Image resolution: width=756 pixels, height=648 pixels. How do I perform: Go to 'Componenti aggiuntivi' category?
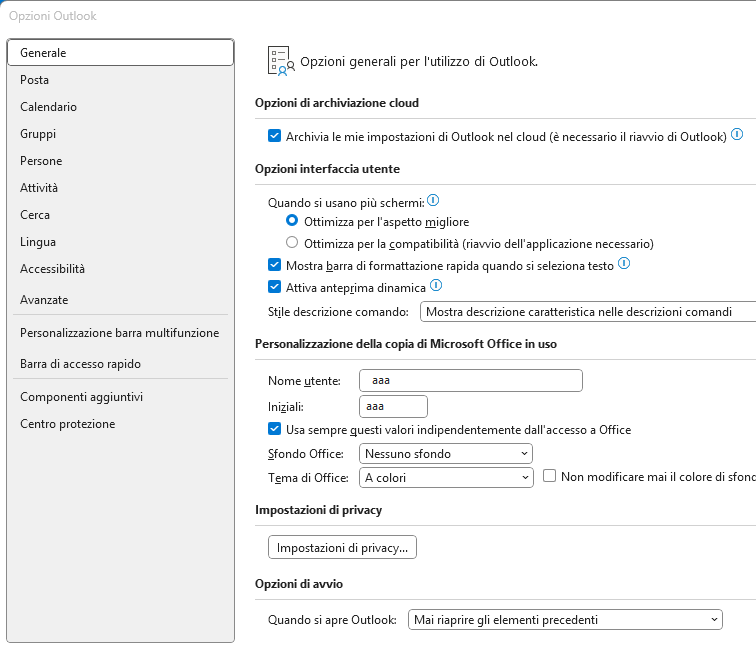121,397
